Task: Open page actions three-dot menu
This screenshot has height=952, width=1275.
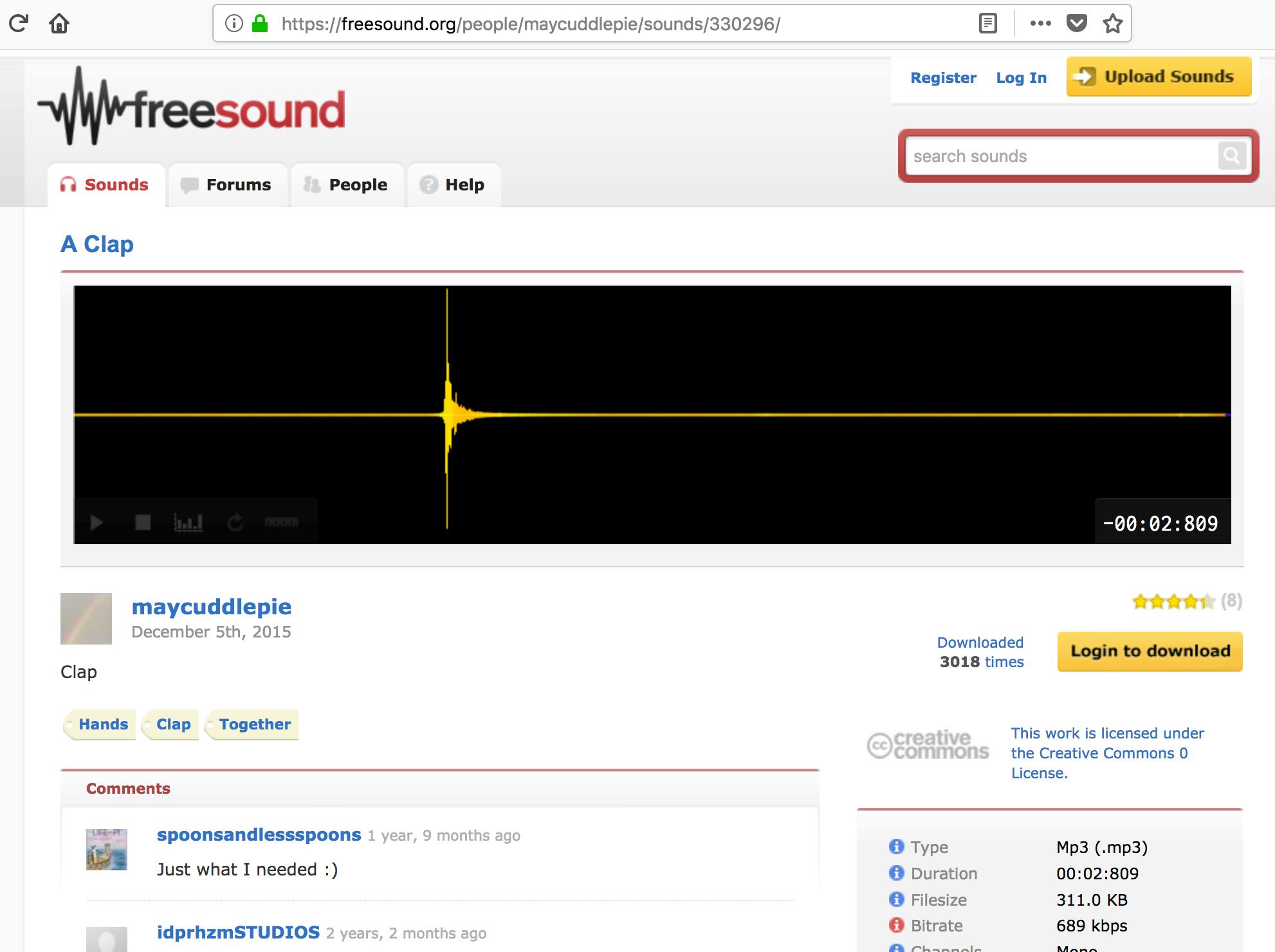Action: pyautogui.click(x=1040, y=24)
